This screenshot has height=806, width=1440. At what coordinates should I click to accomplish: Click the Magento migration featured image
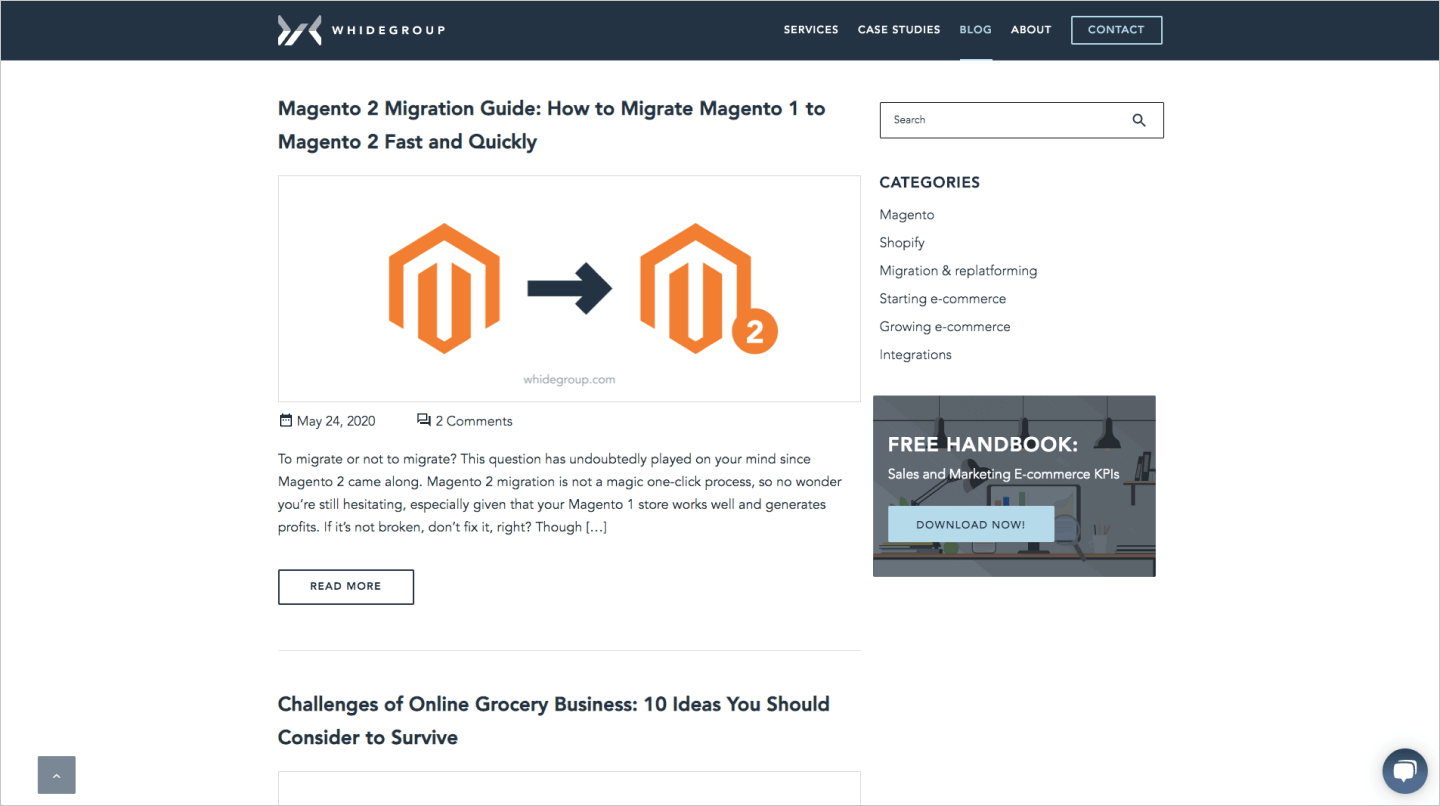tap(569, 289)
